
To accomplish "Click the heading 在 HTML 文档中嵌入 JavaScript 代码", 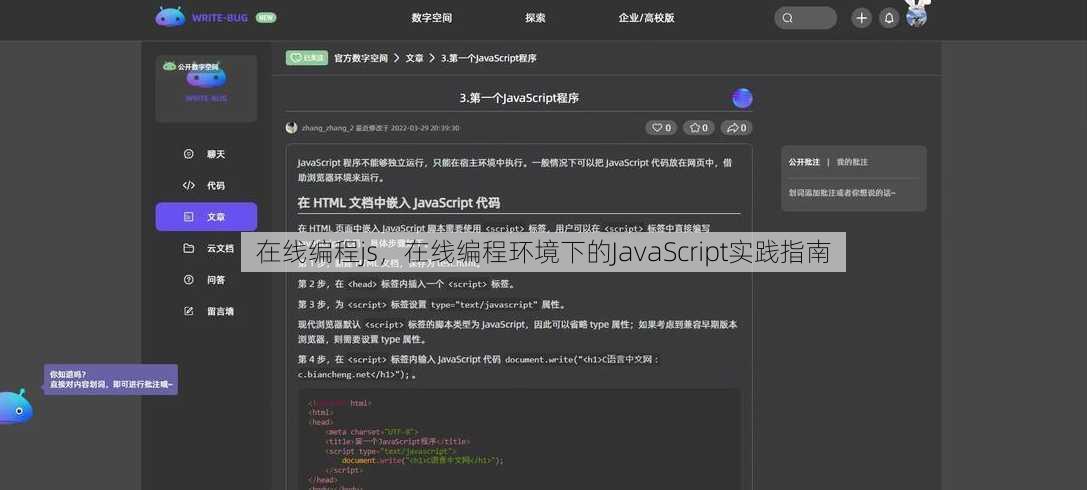I will click(399, 203).
